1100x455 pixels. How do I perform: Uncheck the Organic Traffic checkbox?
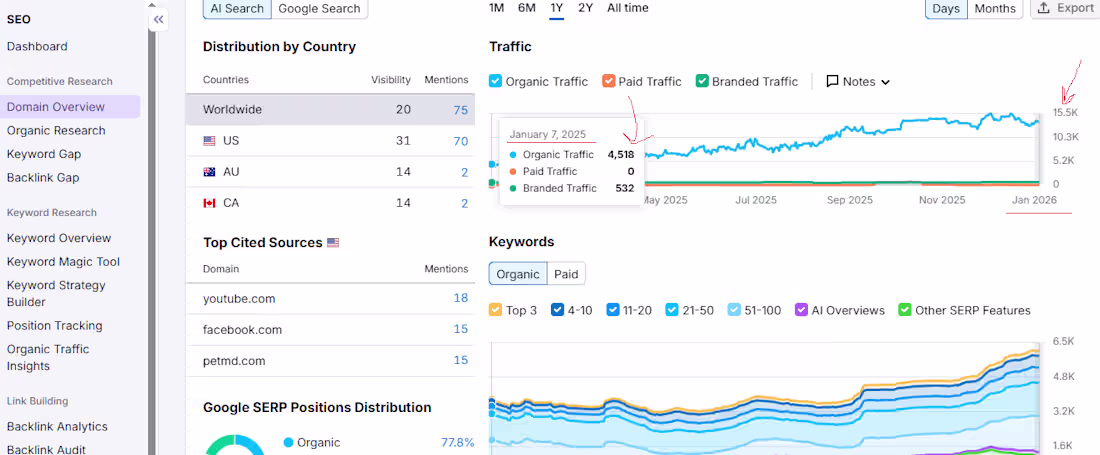[x=495, y=81]
